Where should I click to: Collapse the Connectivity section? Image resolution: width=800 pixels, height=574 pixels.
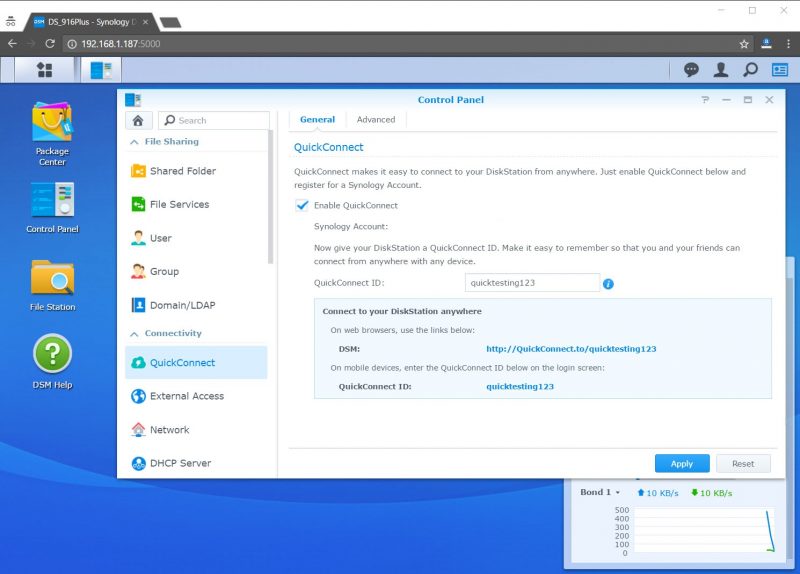pyautogui.click(x=134, y=334)
